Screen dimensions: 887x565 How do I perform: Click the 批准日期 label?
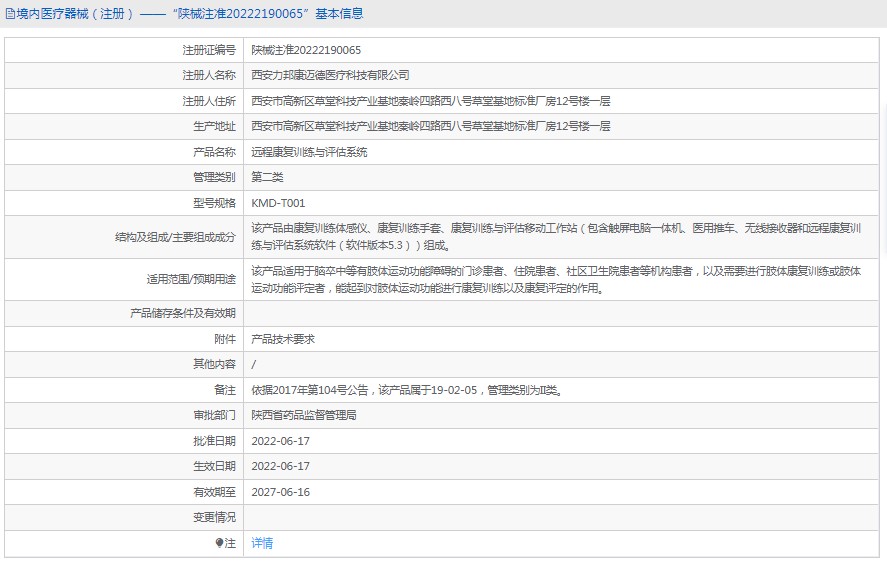214,441
